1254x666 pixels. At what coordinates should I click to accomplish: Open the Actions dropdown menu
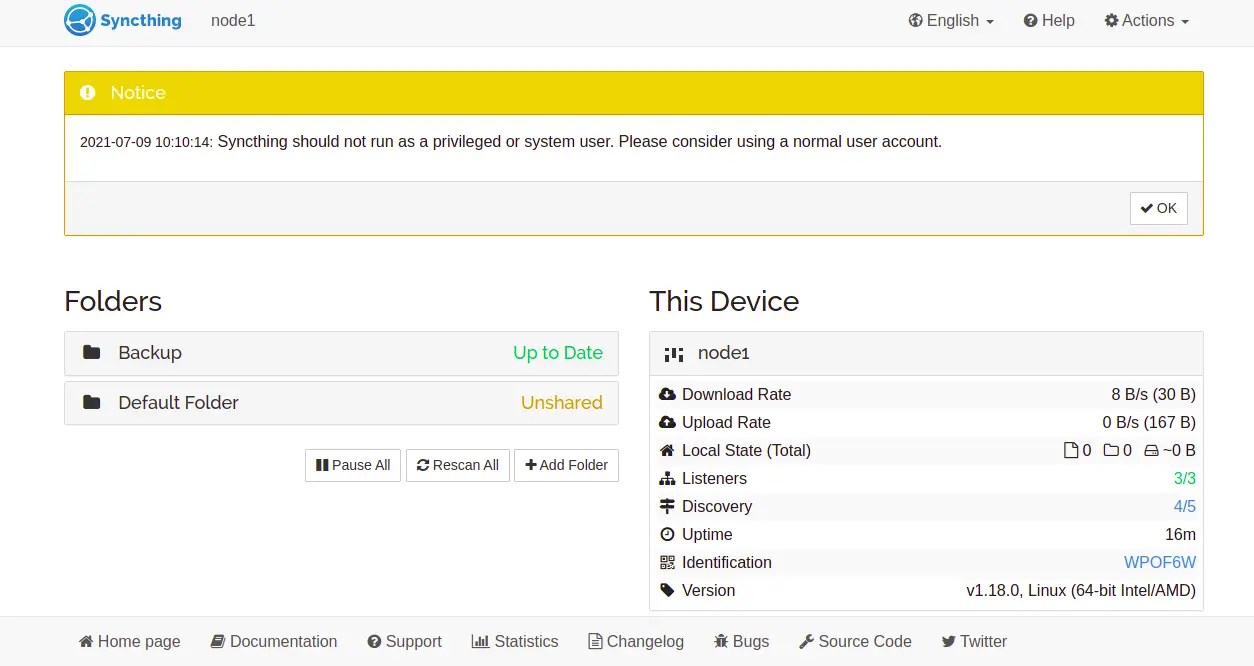(1146, 21)
